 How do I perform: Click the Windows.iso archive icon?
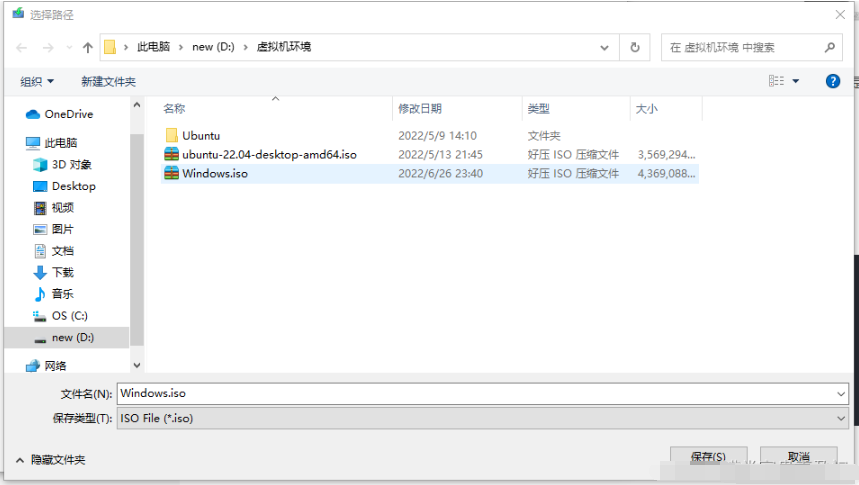point(171,173)
